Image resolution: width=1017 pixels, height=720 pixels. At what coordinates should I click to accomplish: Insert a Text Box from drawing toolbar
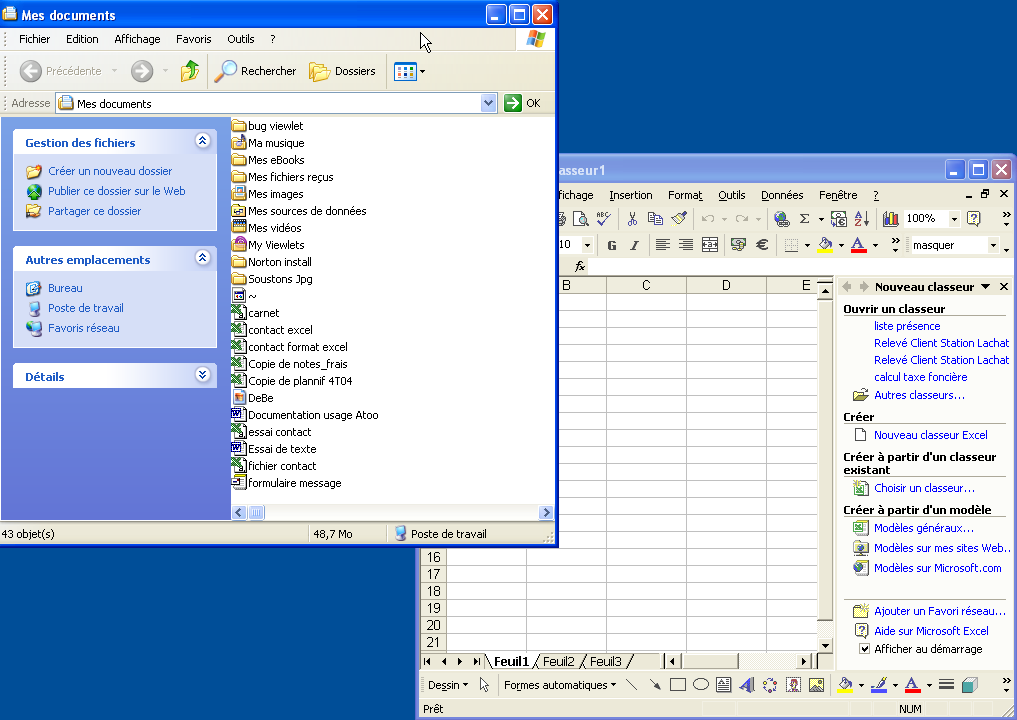click(x=724, y=685)
